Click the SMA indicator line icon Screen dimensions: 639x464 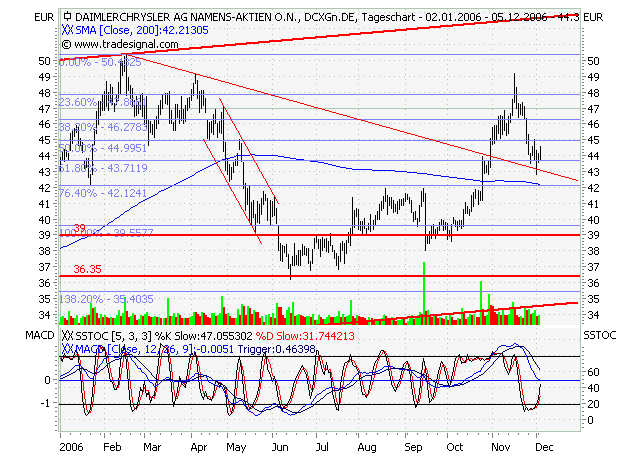(67, 31)
